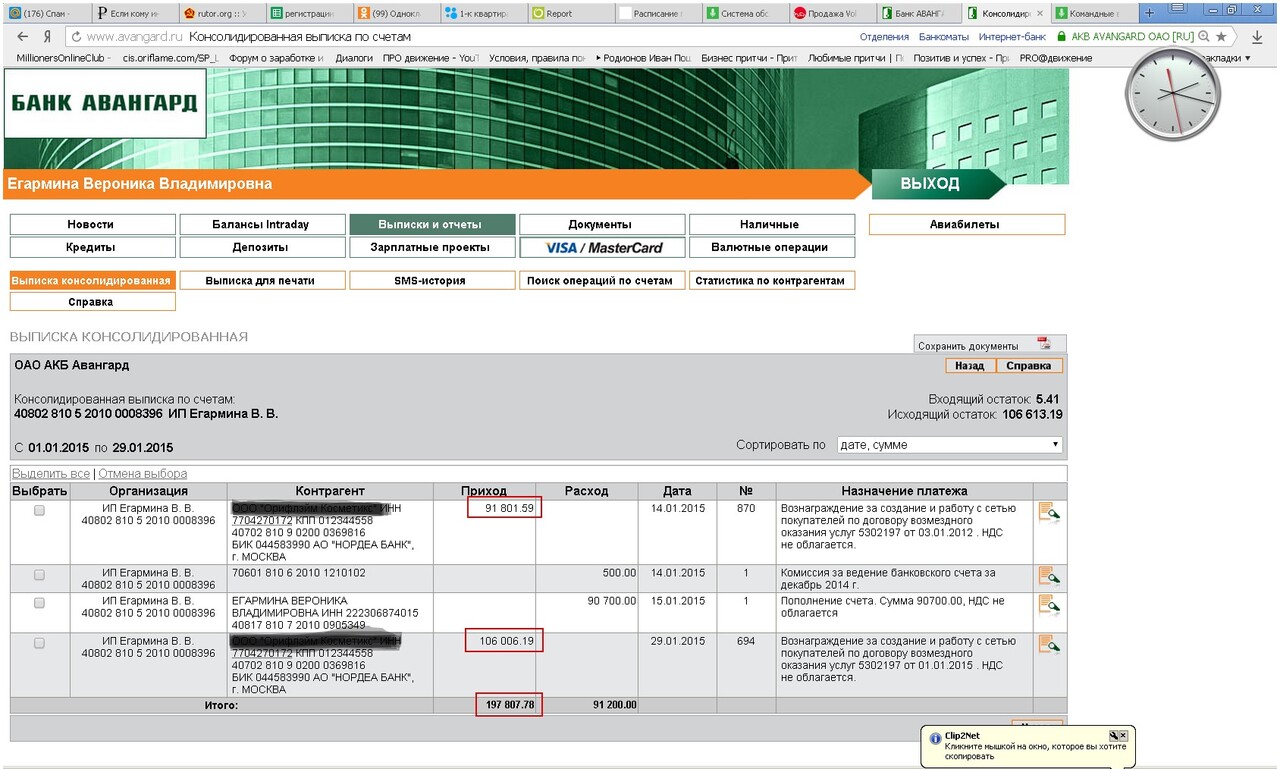1280x769 pixels.
Task: Open Банкоматы link in address bar
Action: (944, 37)
